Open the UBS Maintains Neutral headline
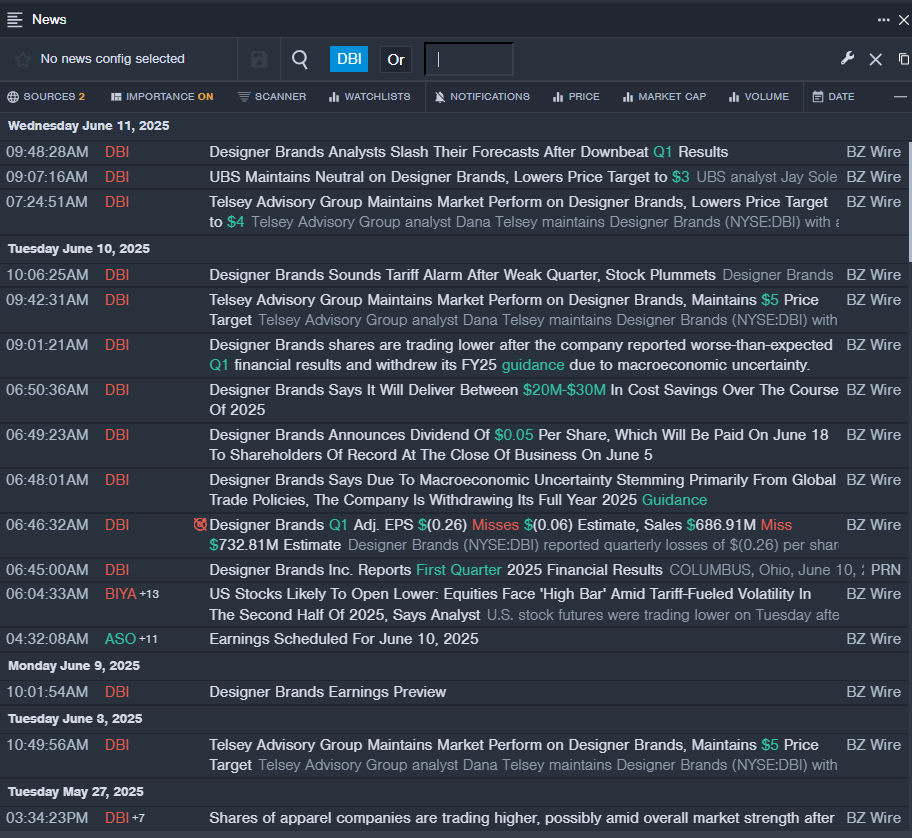 [x=449, y=177]
